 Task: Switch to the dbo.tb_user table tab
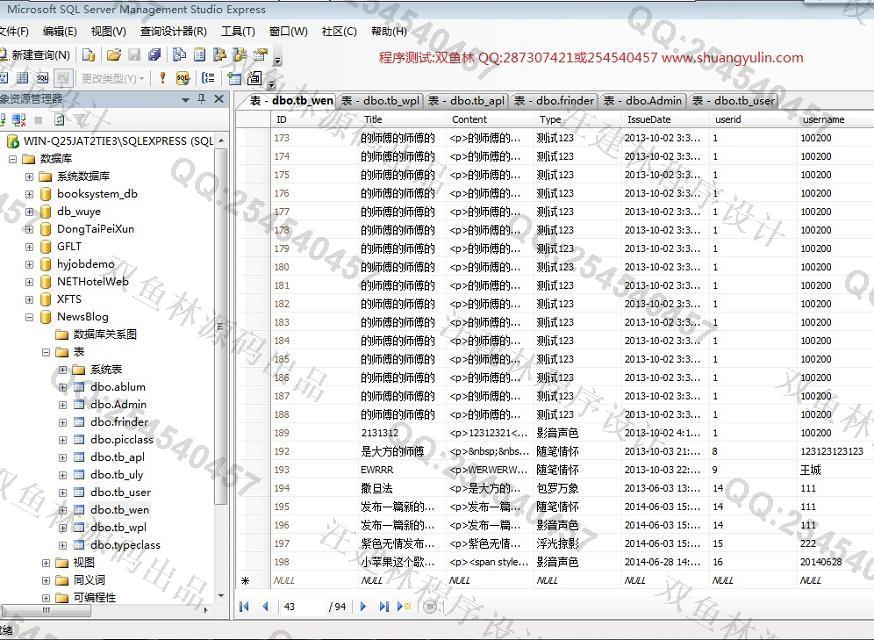click(x=733, y=101)
